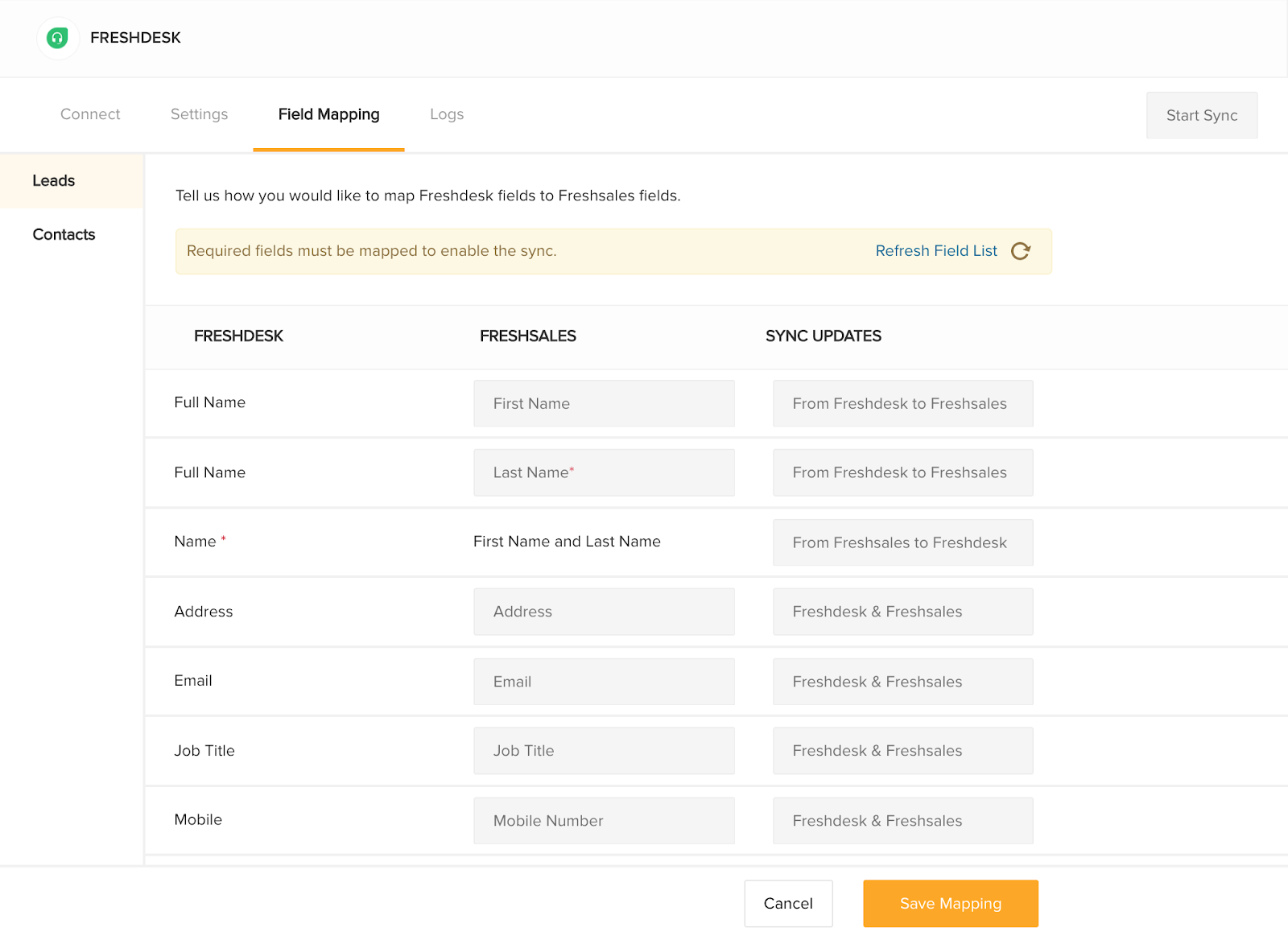This screenshot has width=1288, height=940.
Task: Switch to the Connect tab
Action: pyautogui.click(x=89, y=114)
